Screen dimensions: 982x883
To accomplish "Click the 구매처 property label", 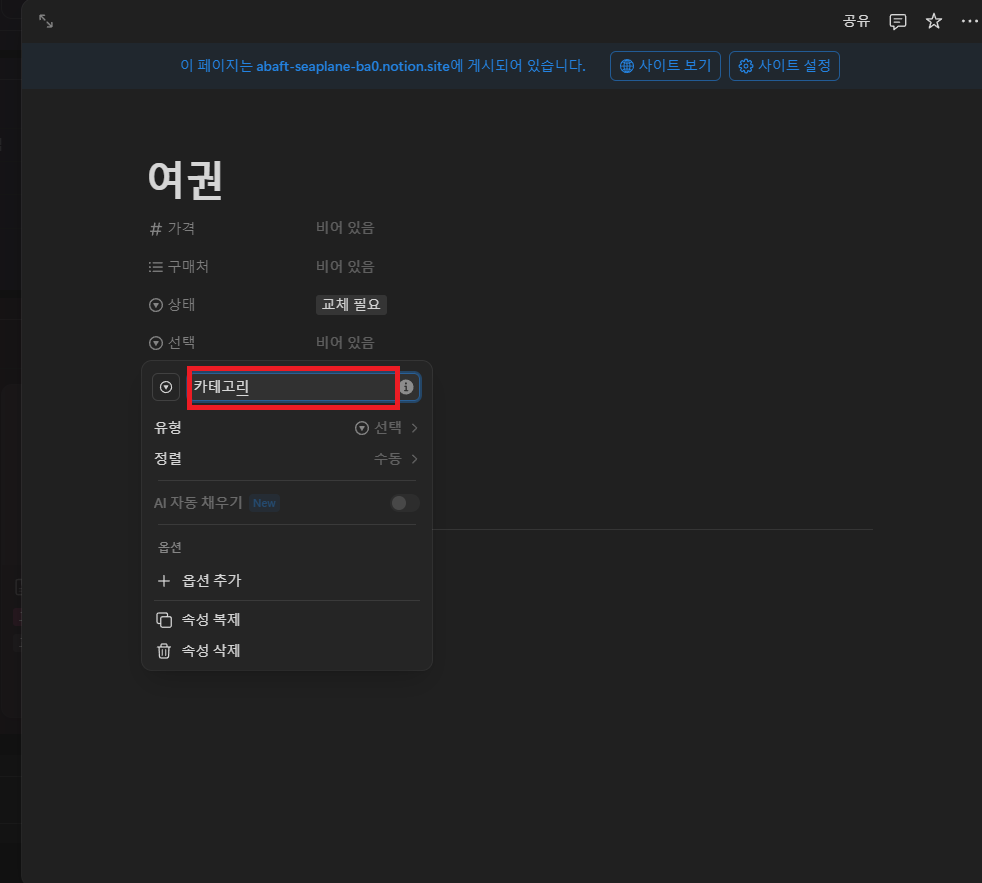I will 188,267.
